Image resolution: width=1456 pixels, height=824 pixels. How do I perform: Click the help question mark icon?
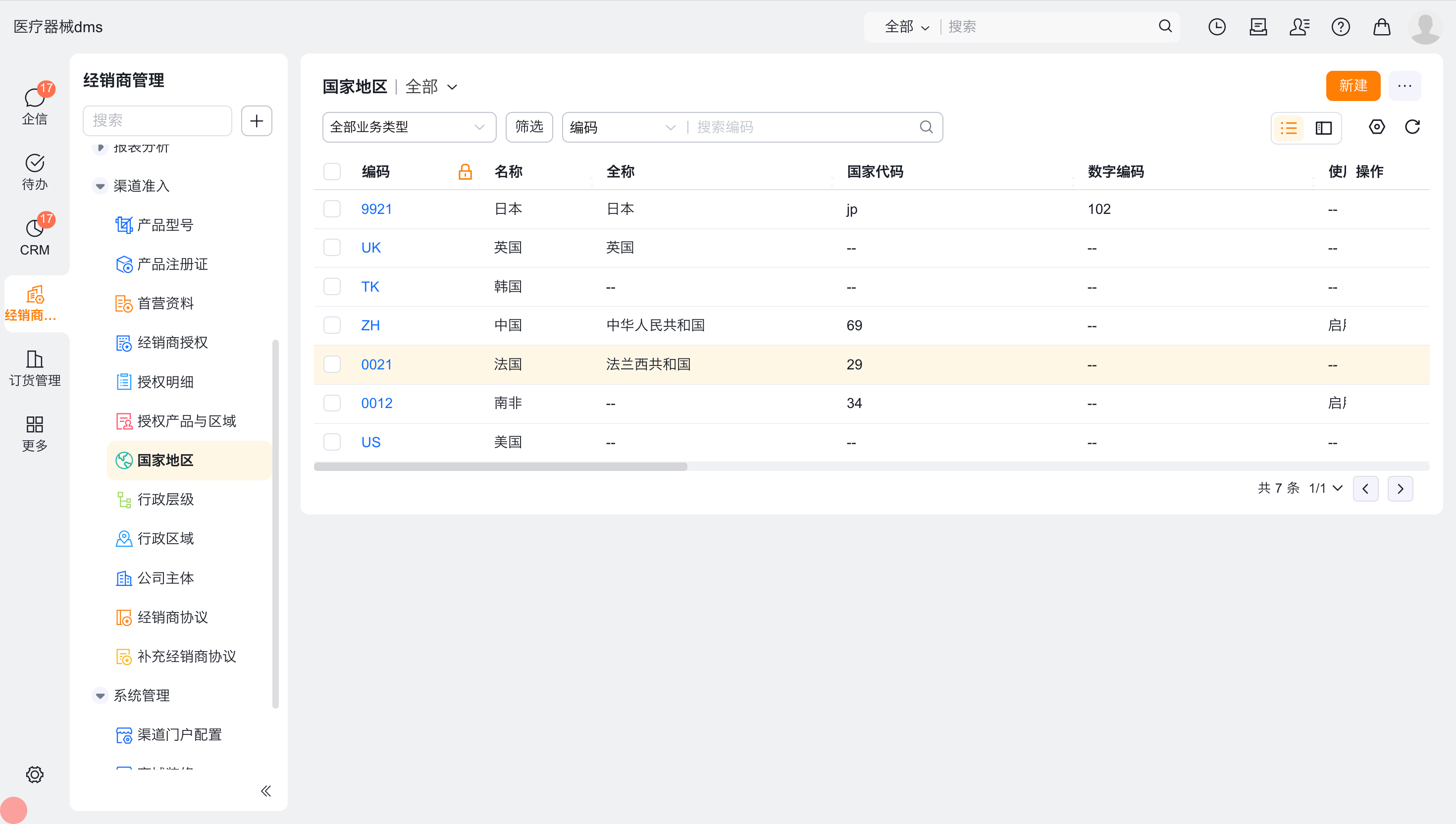(1340, 27)
